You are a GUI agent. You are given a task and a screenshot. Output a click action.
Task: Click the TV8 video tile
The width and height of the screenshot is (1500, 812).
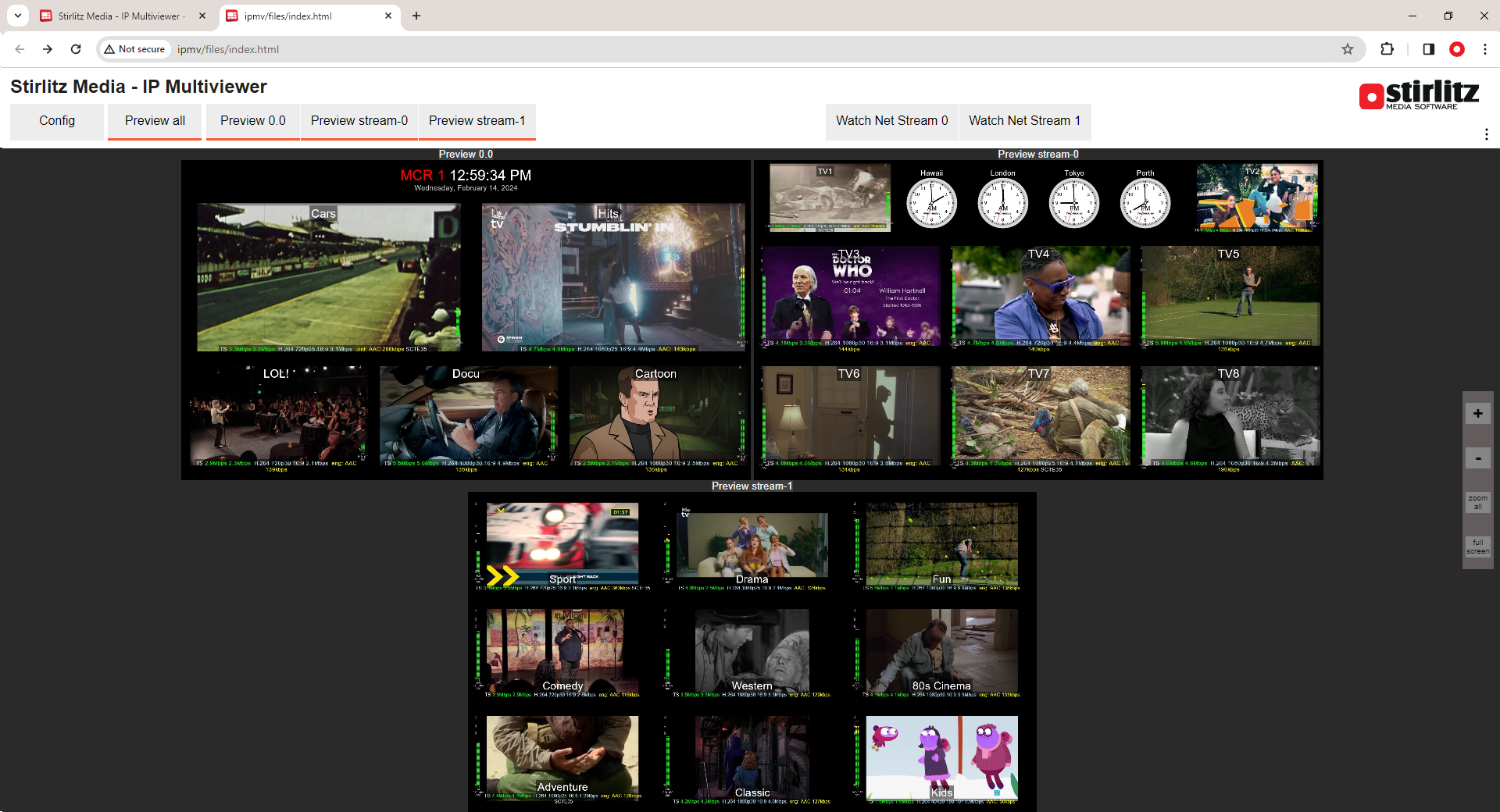(1230, 416)
